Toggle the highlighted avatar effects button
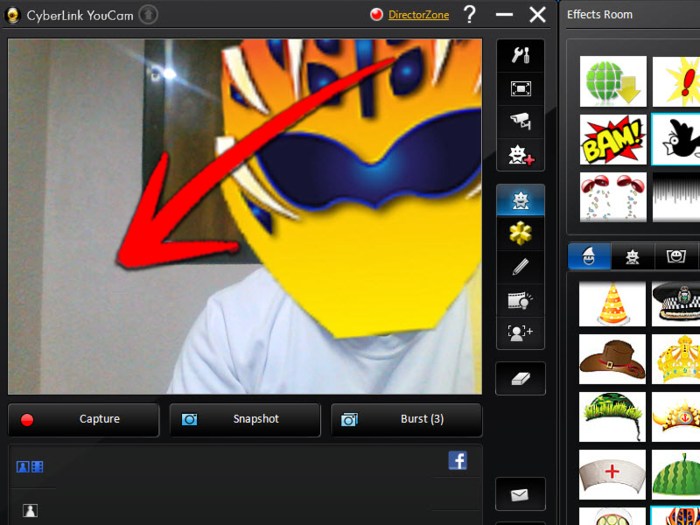Viewport: 700px width, 525px height. [520, 200]
